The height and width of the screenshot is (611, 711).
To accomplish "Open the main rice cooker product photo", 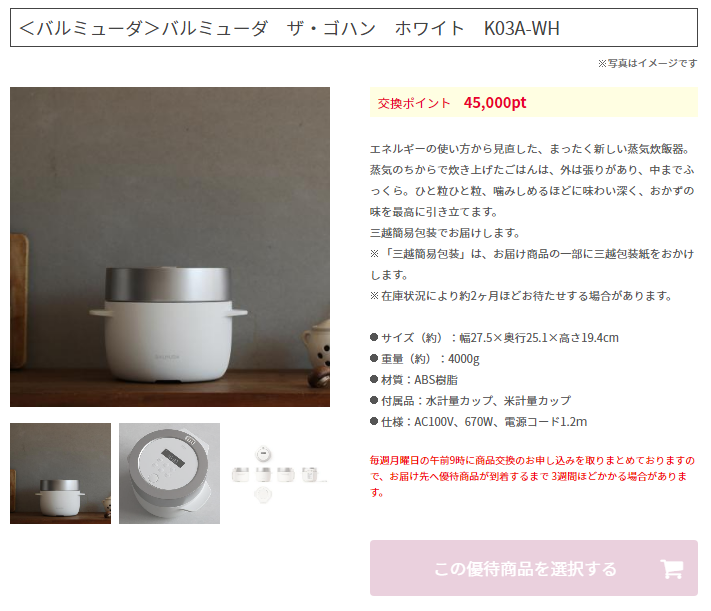I will 170,247.
